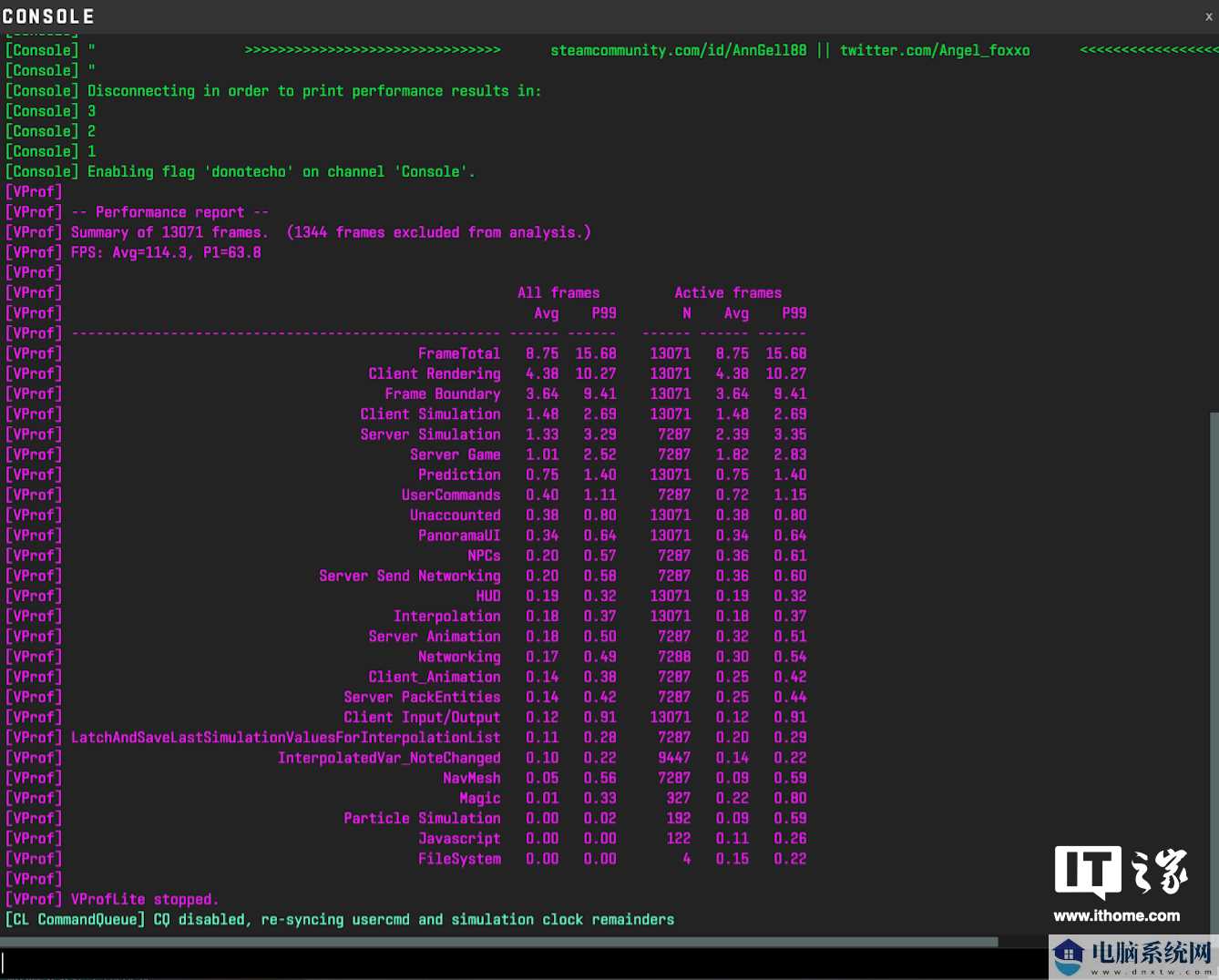Click the Frame Boundary row label

pyautogui.click(x=443, y=393)
